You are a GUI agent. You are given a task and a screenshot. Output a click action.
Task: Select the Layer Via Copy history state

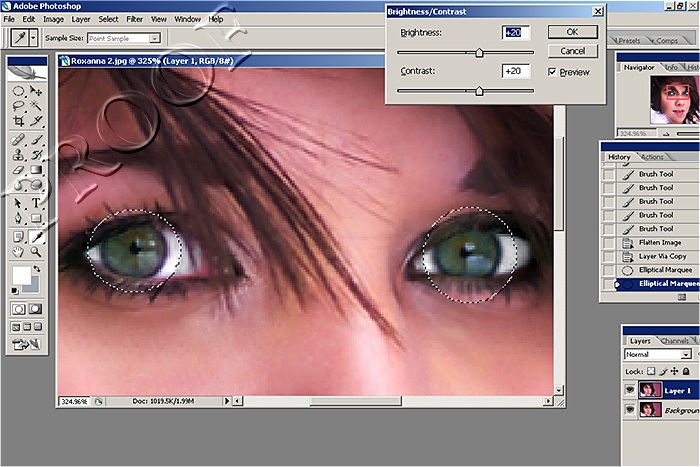660,256
